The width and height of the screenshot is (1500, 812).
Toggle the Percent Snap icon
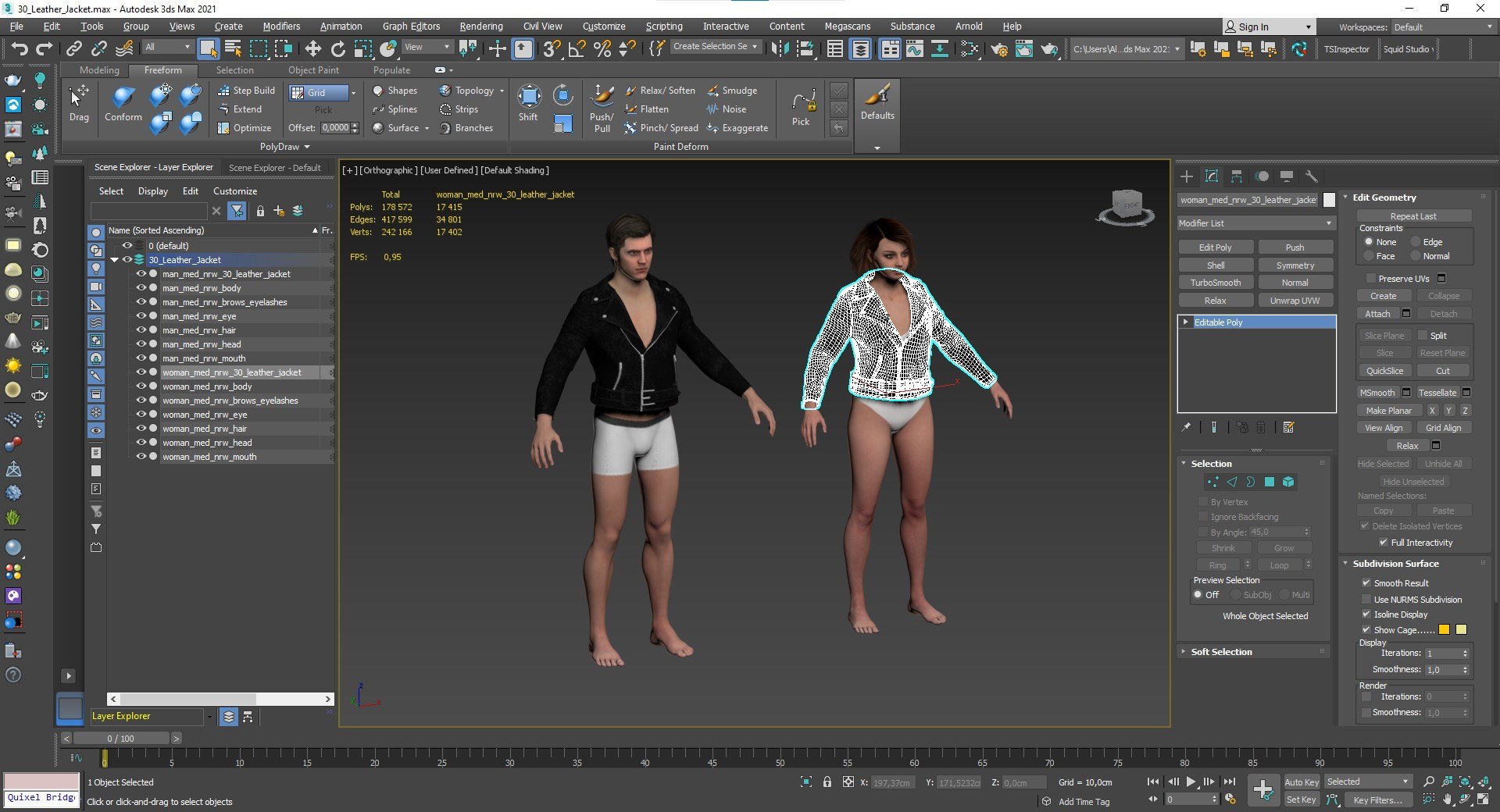click(602, 49)
